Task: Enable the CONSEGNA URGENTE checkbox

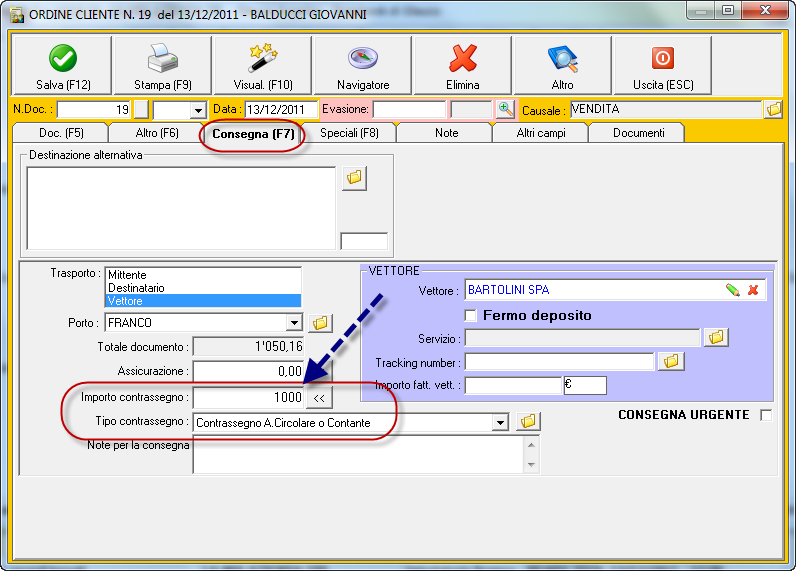Action: click(766, 415)
